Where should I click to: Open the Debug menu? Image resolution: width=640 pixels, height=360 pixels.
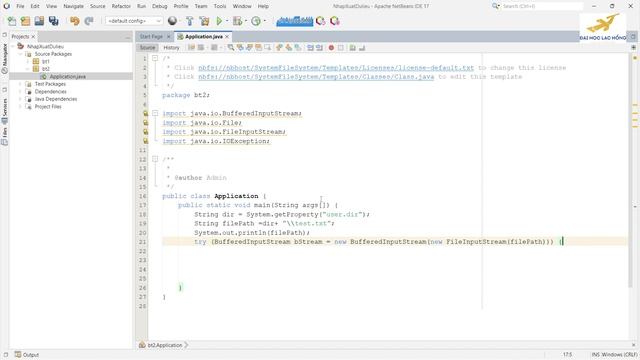pos(160,6)
